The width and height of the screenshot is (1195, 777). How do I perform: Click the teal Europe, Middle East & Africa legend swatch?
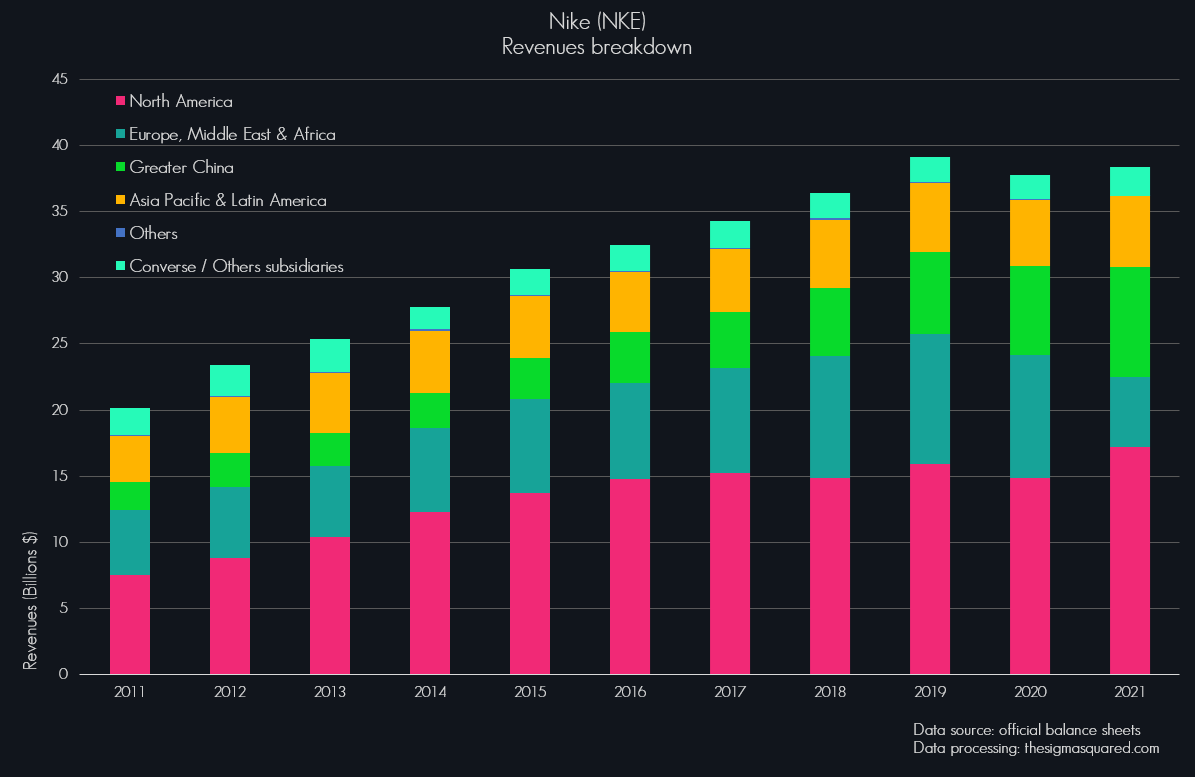point(121,135)
